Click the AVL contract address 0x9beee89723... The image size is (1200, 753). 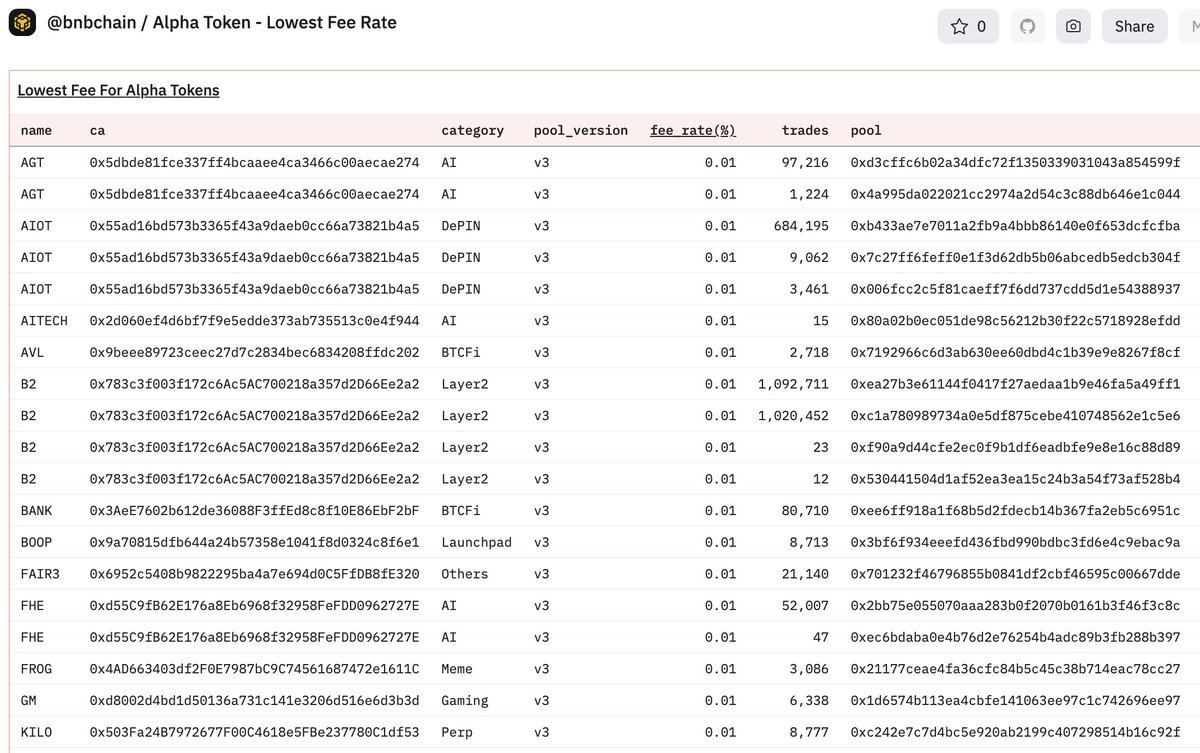[254, 352]
